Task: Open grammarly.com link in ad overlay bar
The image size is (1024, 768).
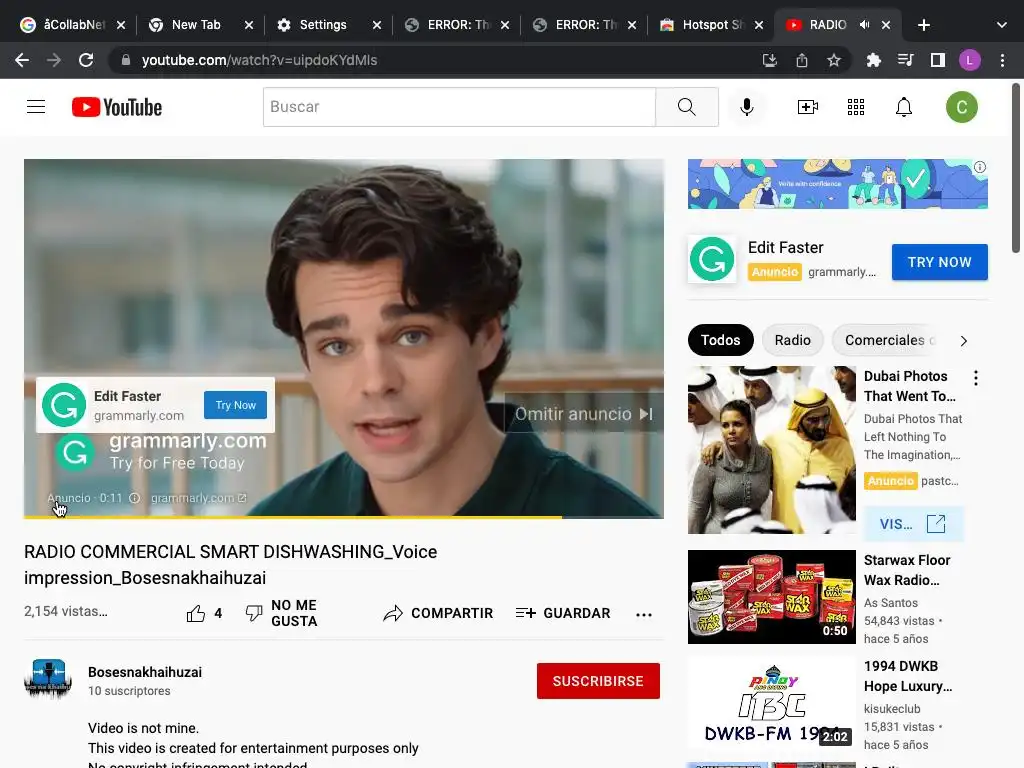Action: [199, 498]
